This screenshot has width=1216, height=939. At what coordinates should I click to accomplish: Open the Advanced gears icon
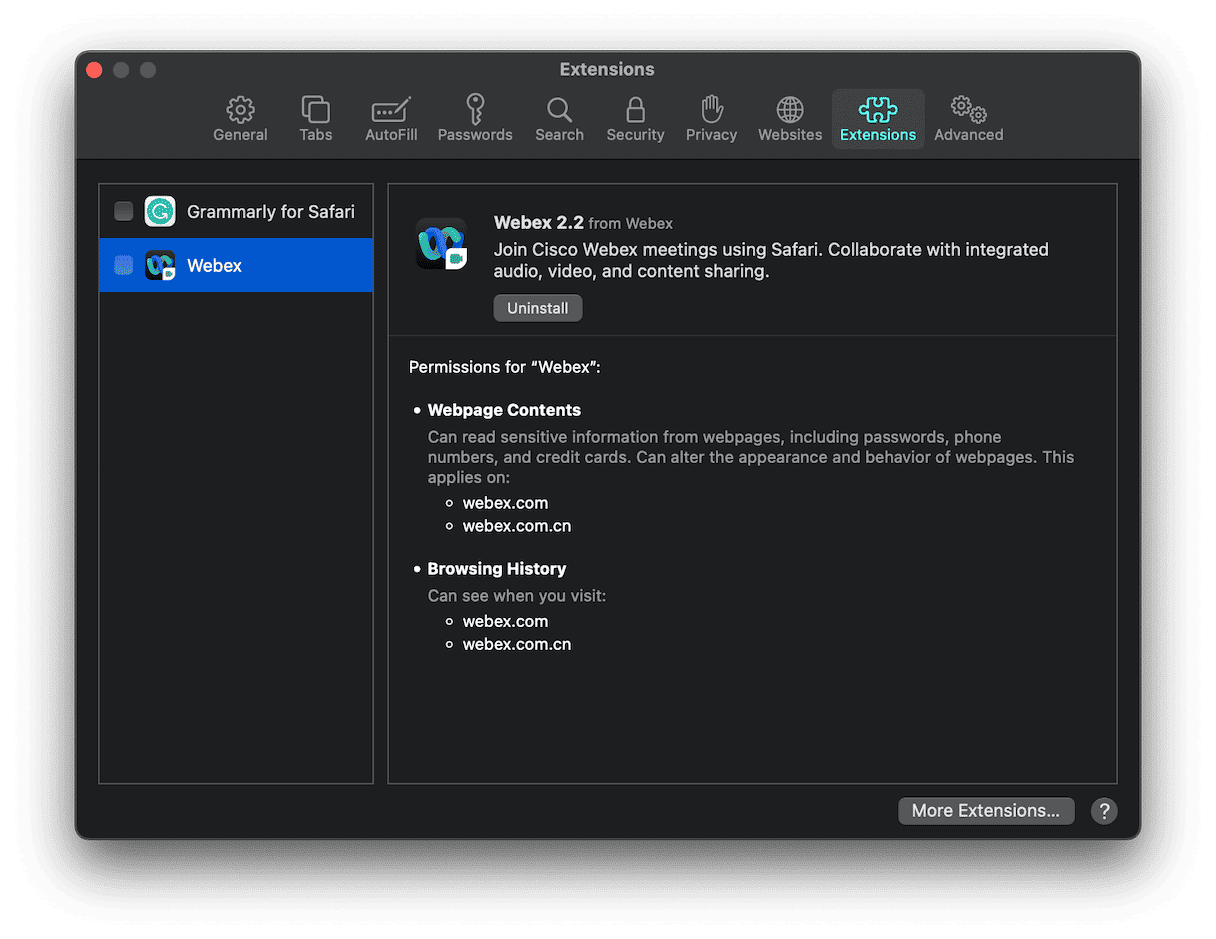coord(968,109)
